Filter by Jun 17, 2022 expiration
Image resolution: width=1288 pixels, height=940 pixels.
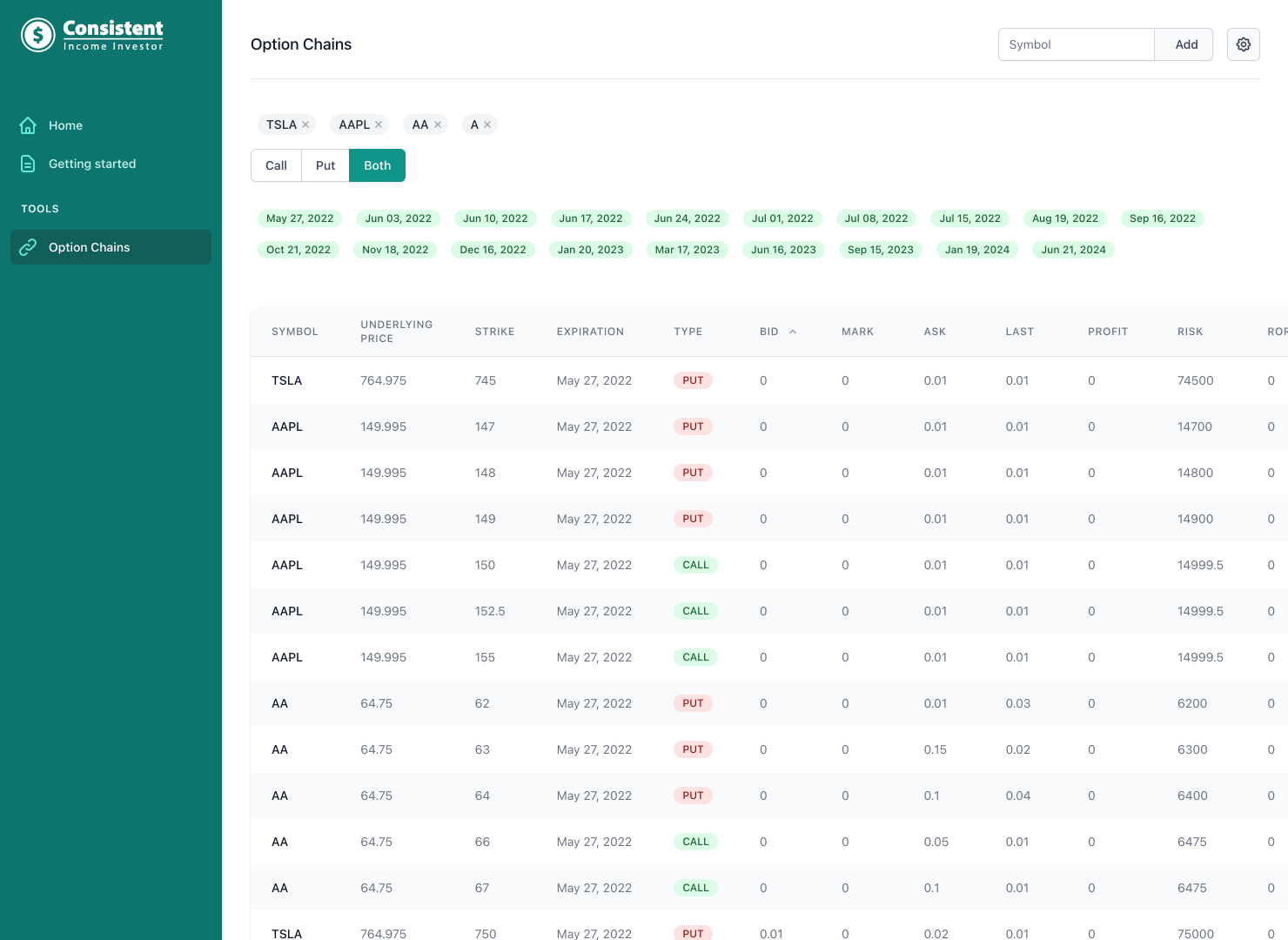590,218
